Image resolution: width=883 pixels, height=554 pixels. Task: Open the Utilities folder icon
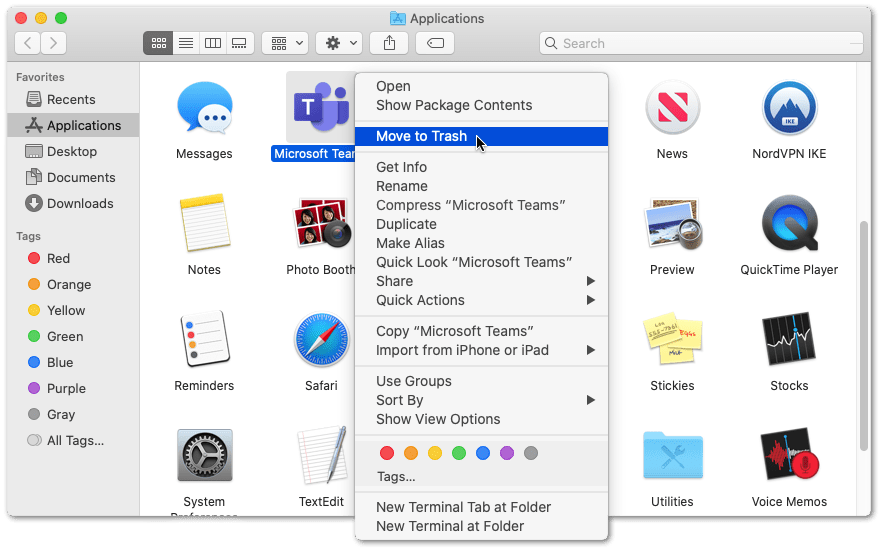(x=672, y=455)
